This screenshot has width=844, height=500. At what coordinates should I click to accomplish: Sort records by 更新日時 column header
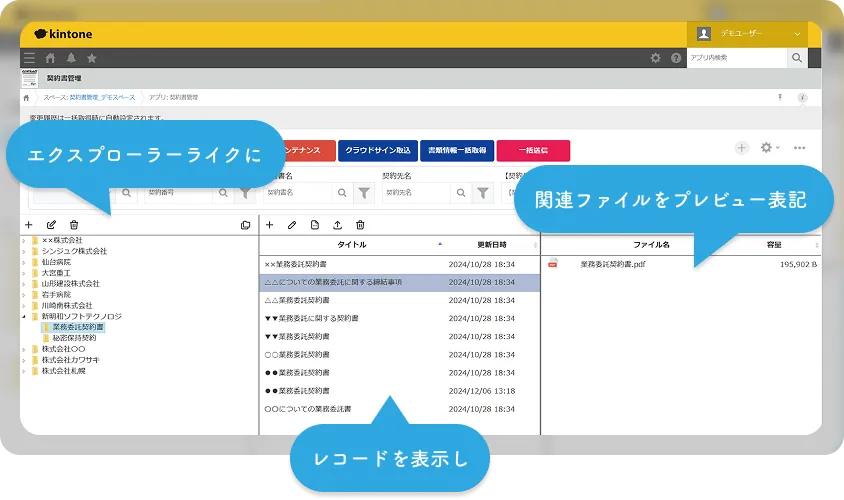click(x=491, y=245)
